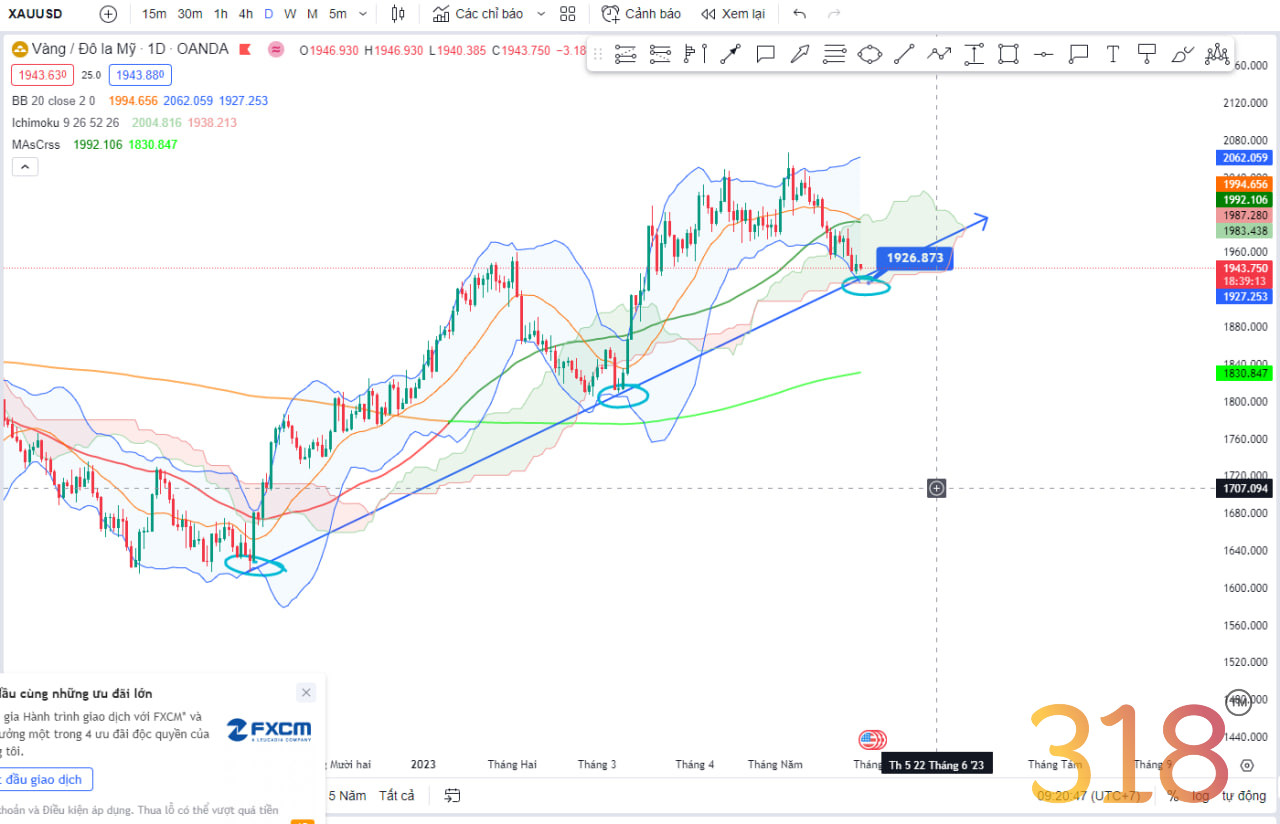Image resolution: width=1280 pixels, height=824 pixels.
Task: Open the go to date calendar icon
Action: (453, 796)
